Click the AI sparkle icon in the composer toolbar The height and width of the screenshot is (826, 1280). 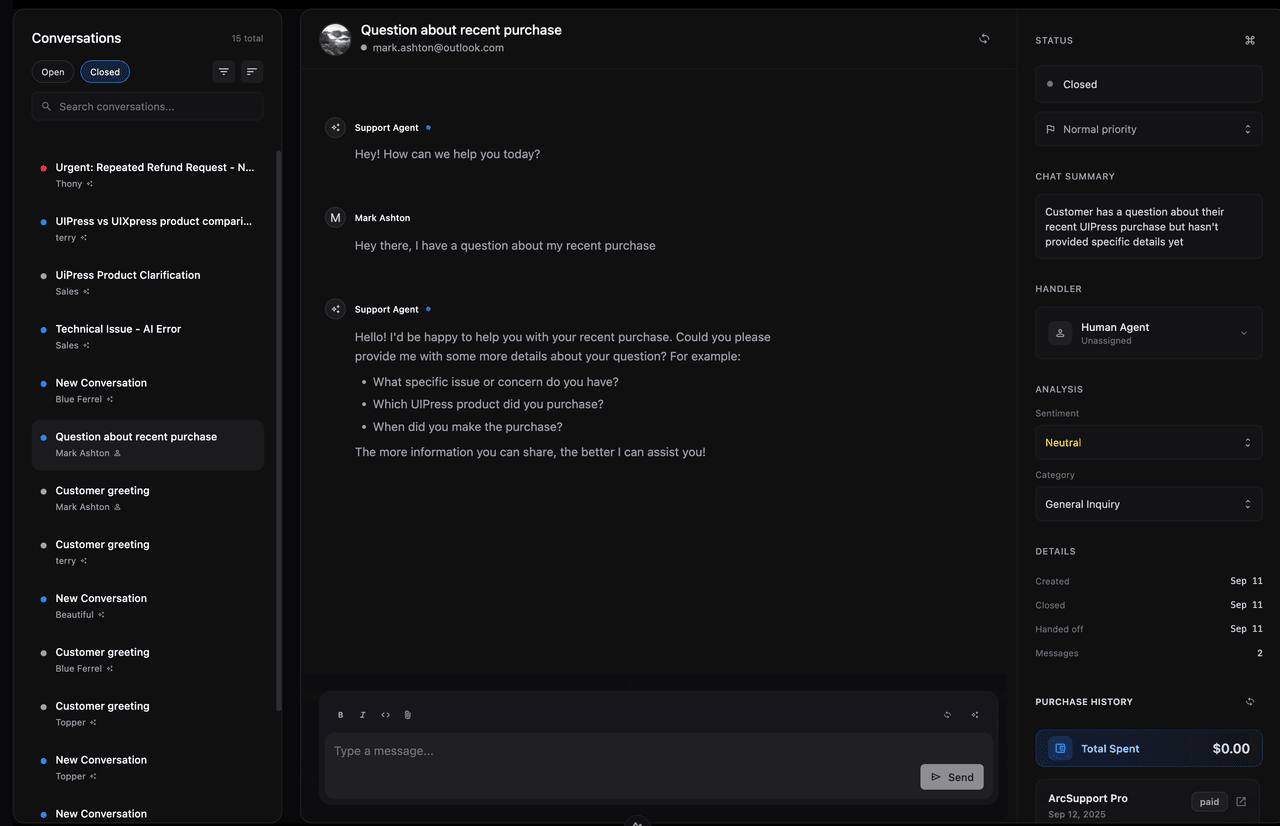click(975, 715)
